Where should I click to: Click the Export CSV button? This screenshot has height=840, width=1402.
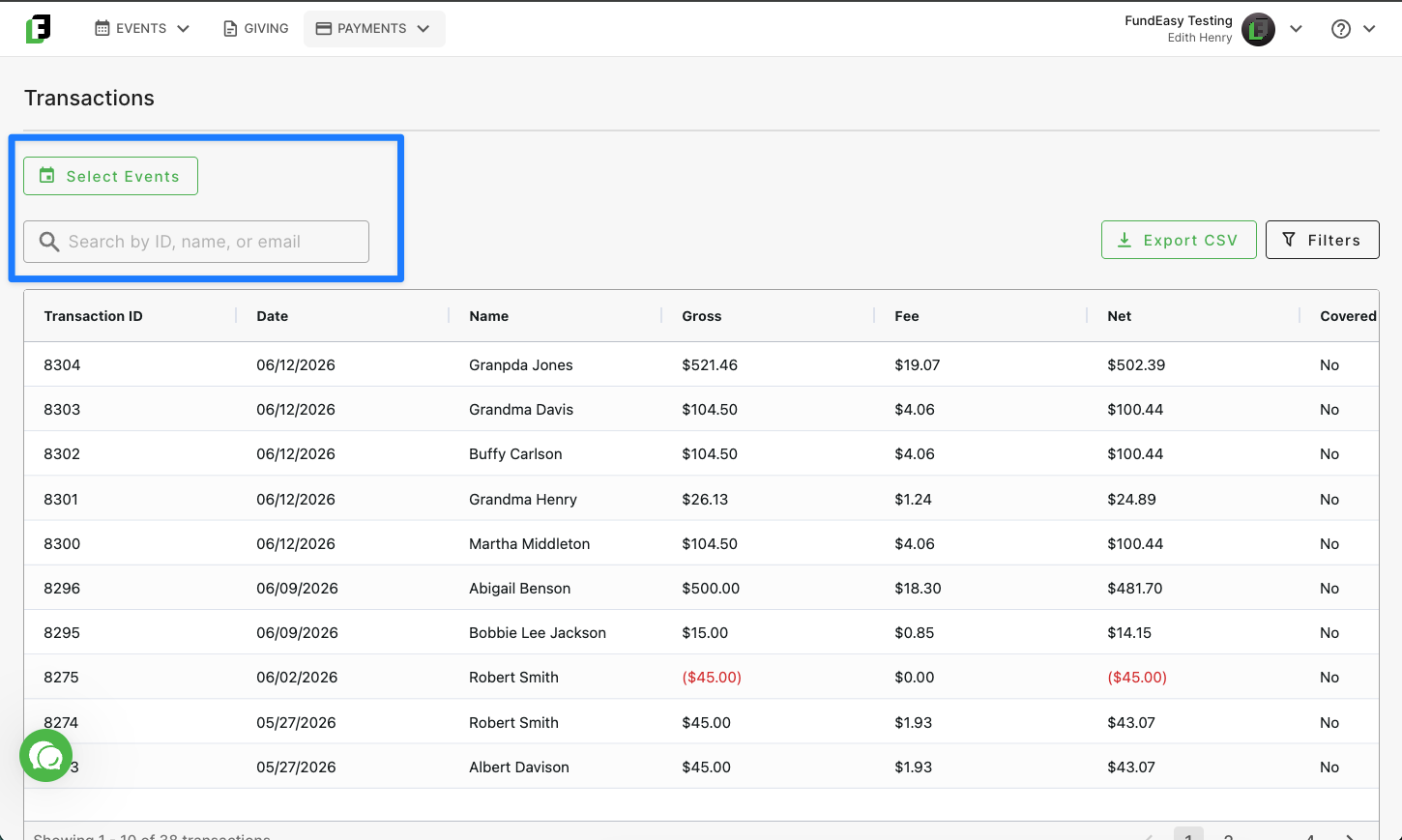point(1179,240)
